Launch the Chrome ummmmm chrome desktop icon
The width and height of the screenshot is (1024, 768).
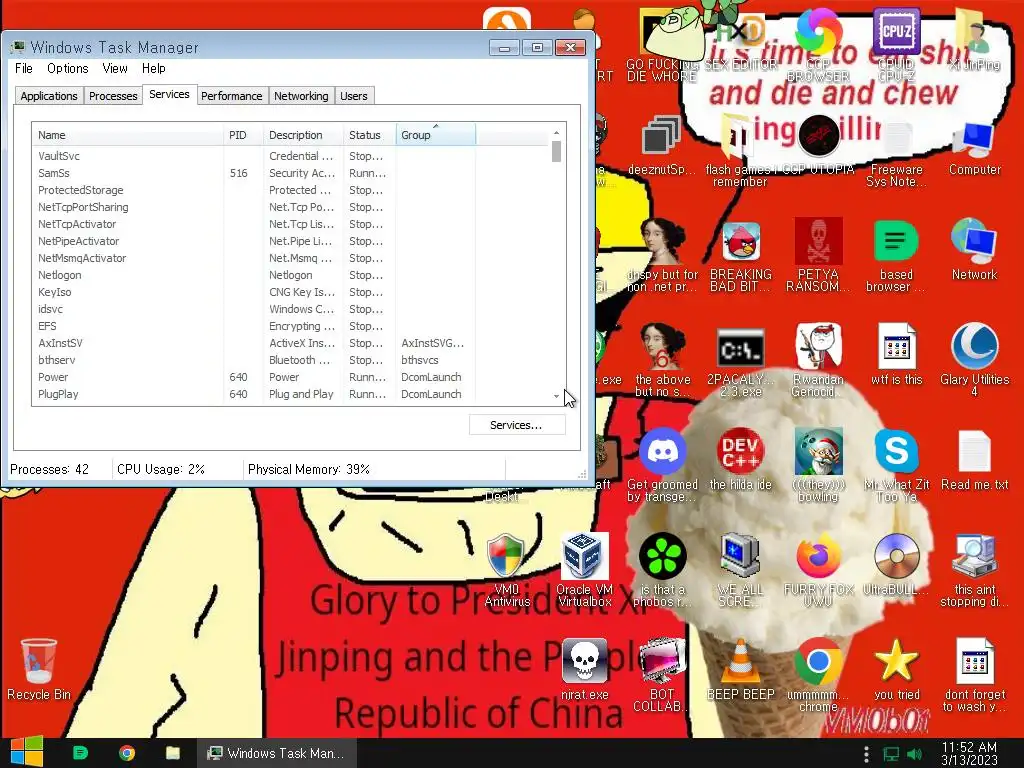(x=818, y=675)
